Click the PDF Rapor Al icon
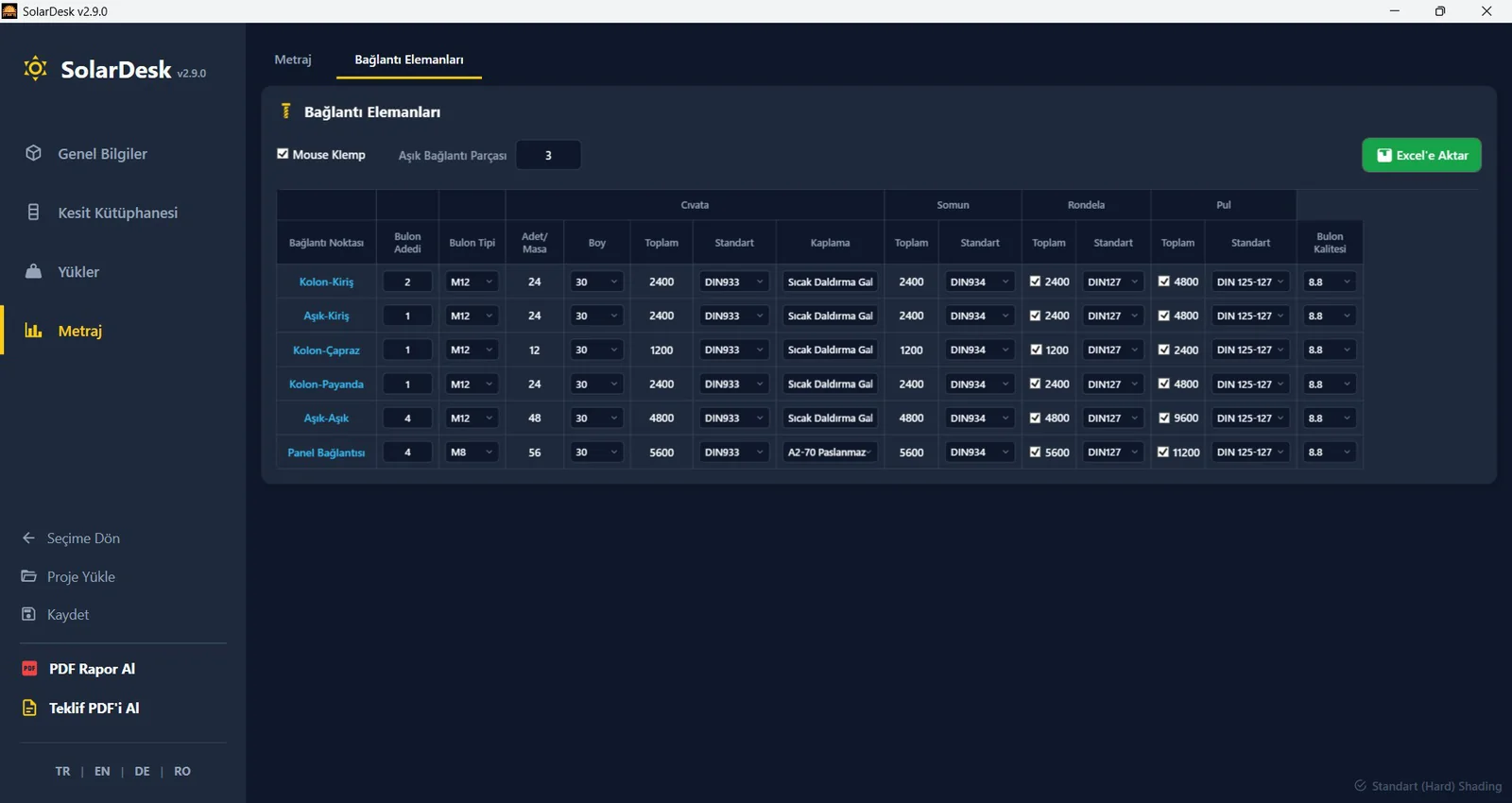 pos(29,669)
